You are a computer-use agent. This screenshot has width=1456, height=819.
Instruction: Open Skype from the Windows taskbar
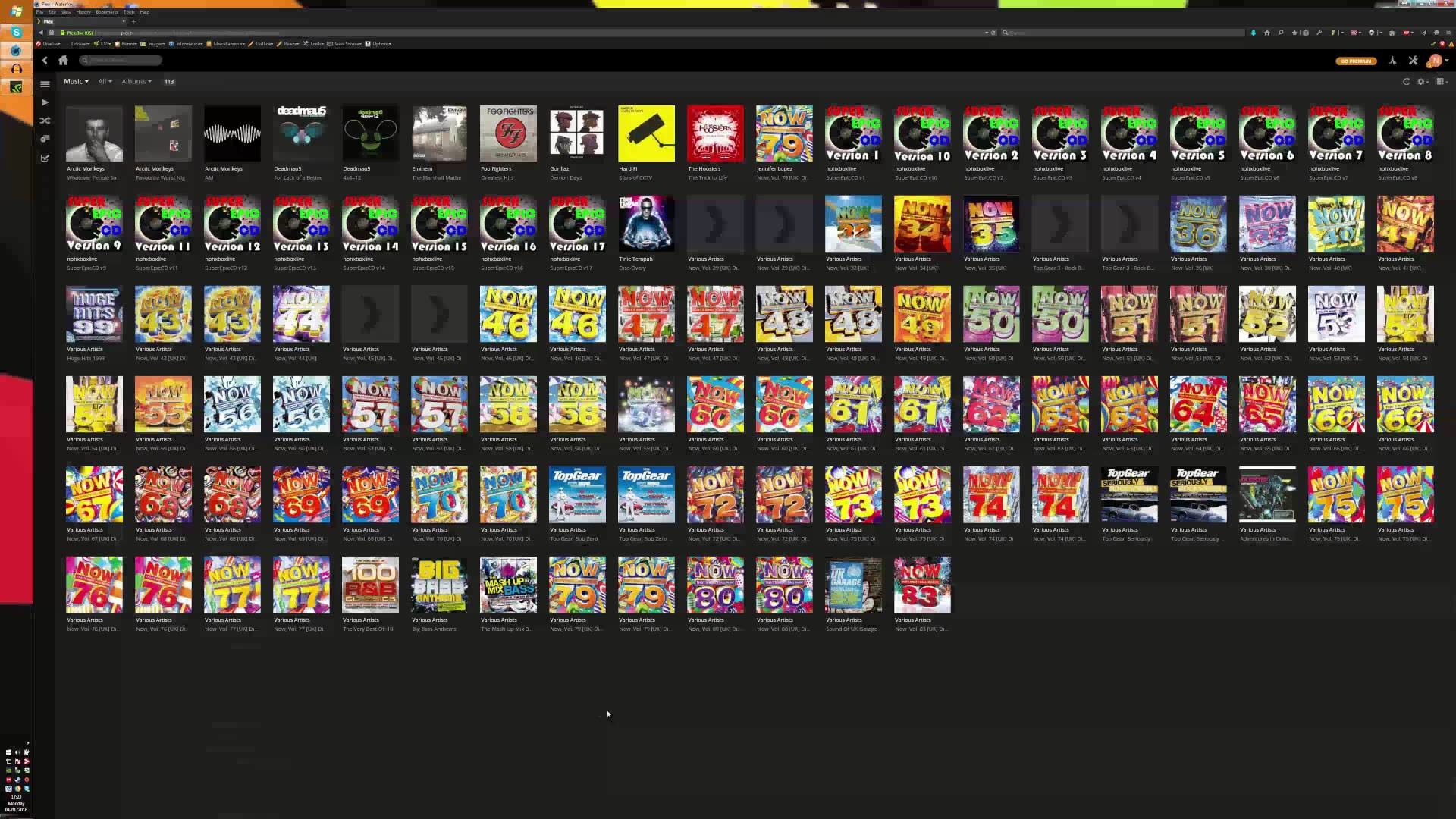(16, 32)
